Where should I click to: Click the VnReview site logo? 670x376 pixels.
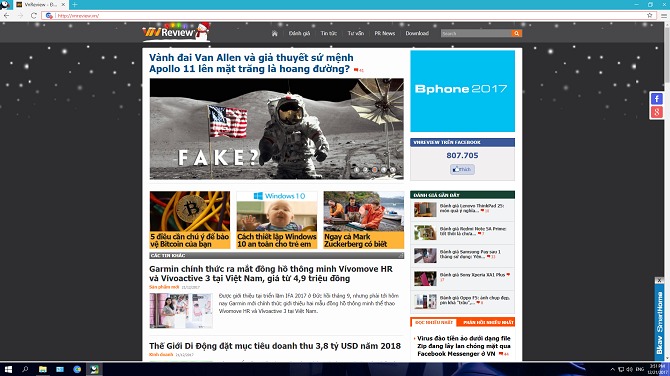pos(176,32)
